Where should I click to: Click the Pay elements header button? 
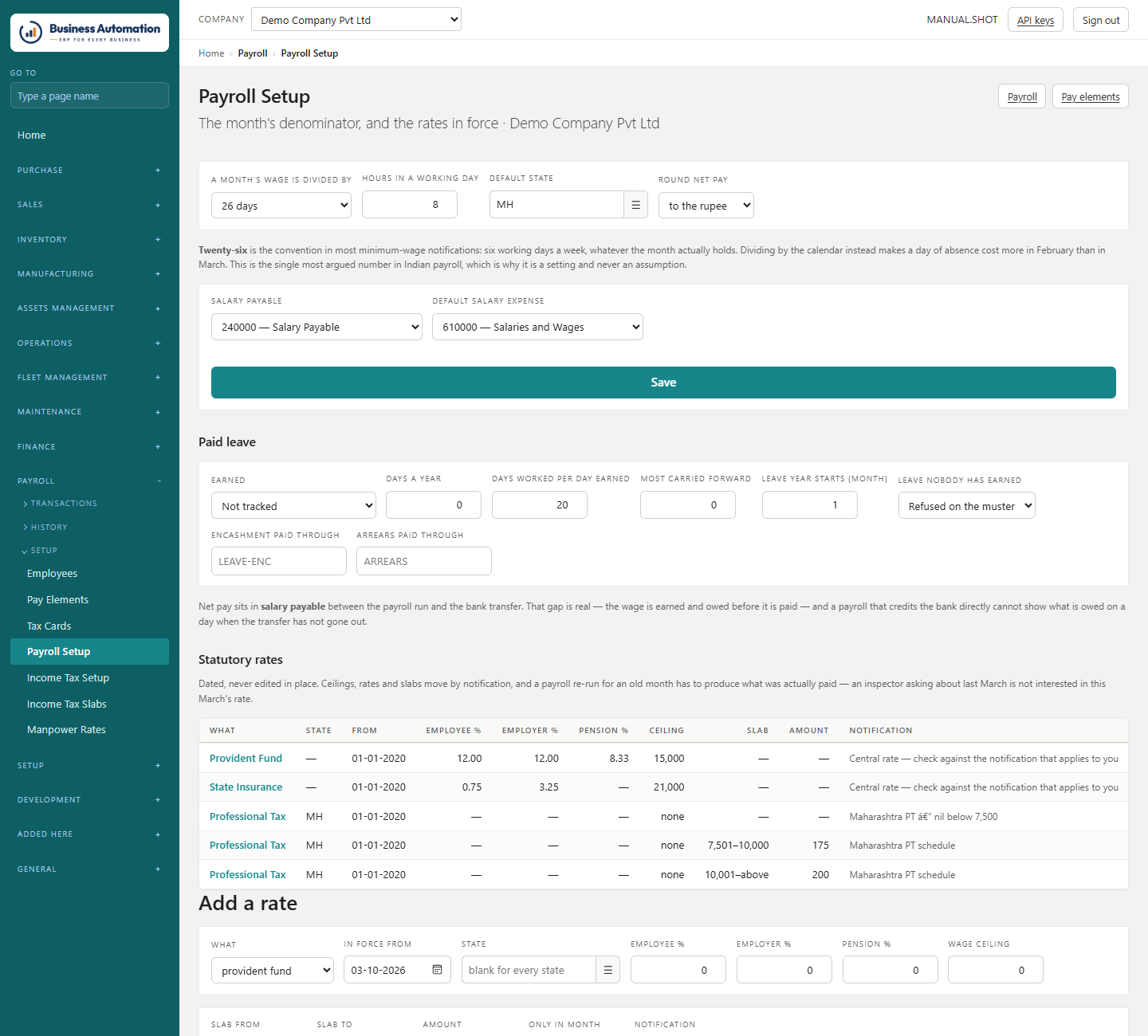click(1091, 96)
